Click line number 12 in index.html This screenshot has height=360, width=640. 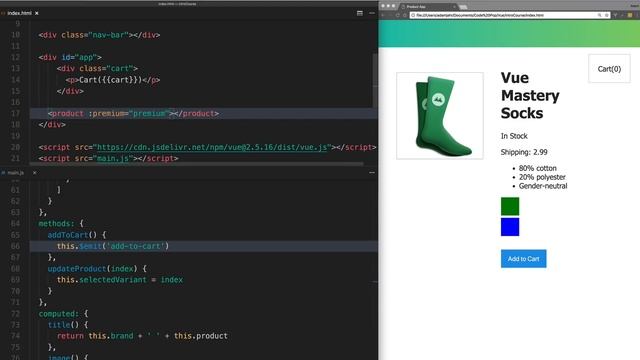16,57
